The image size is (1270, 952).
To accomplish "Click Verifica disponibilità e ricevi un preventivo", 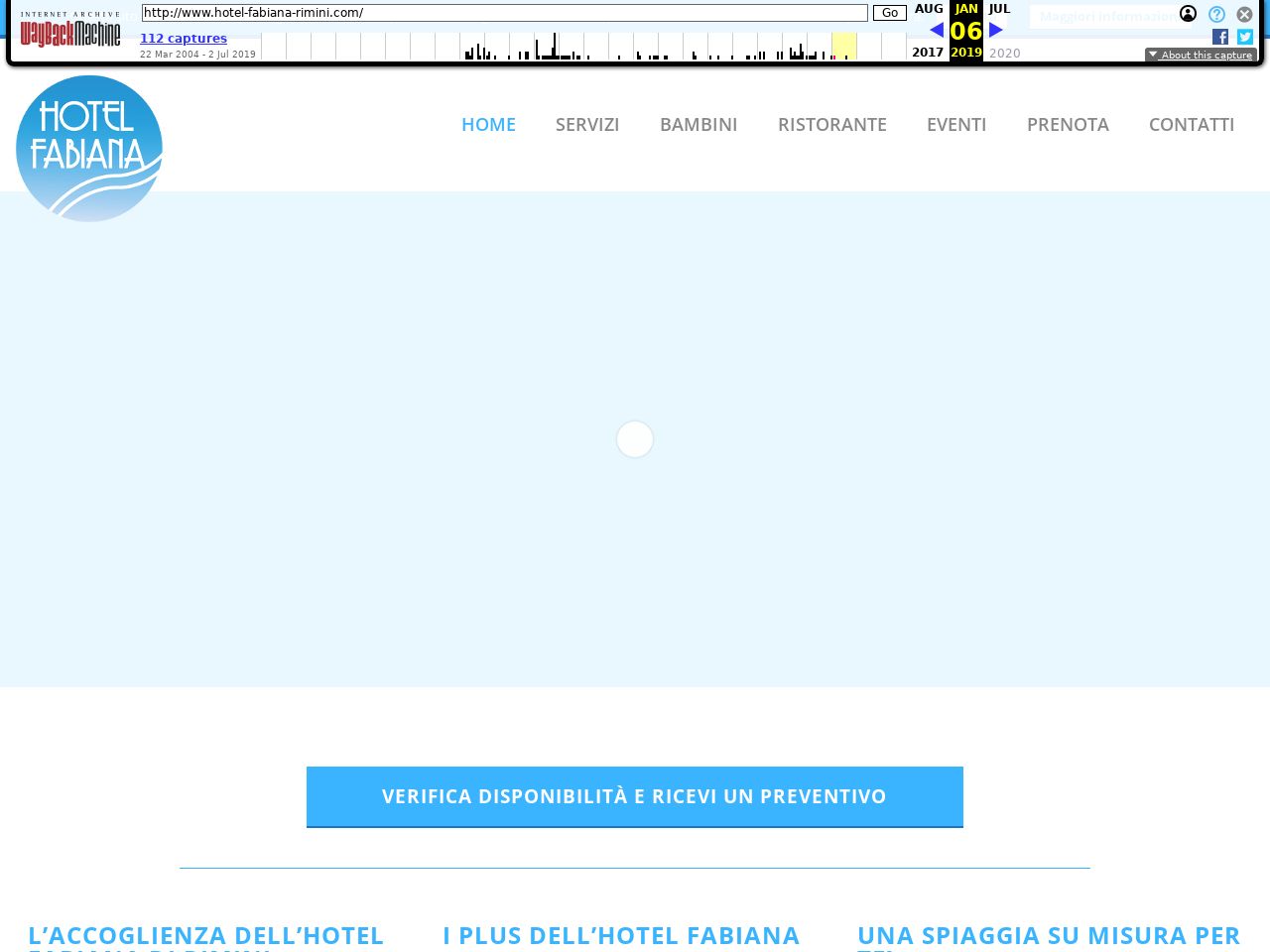I will click(635, 796).
